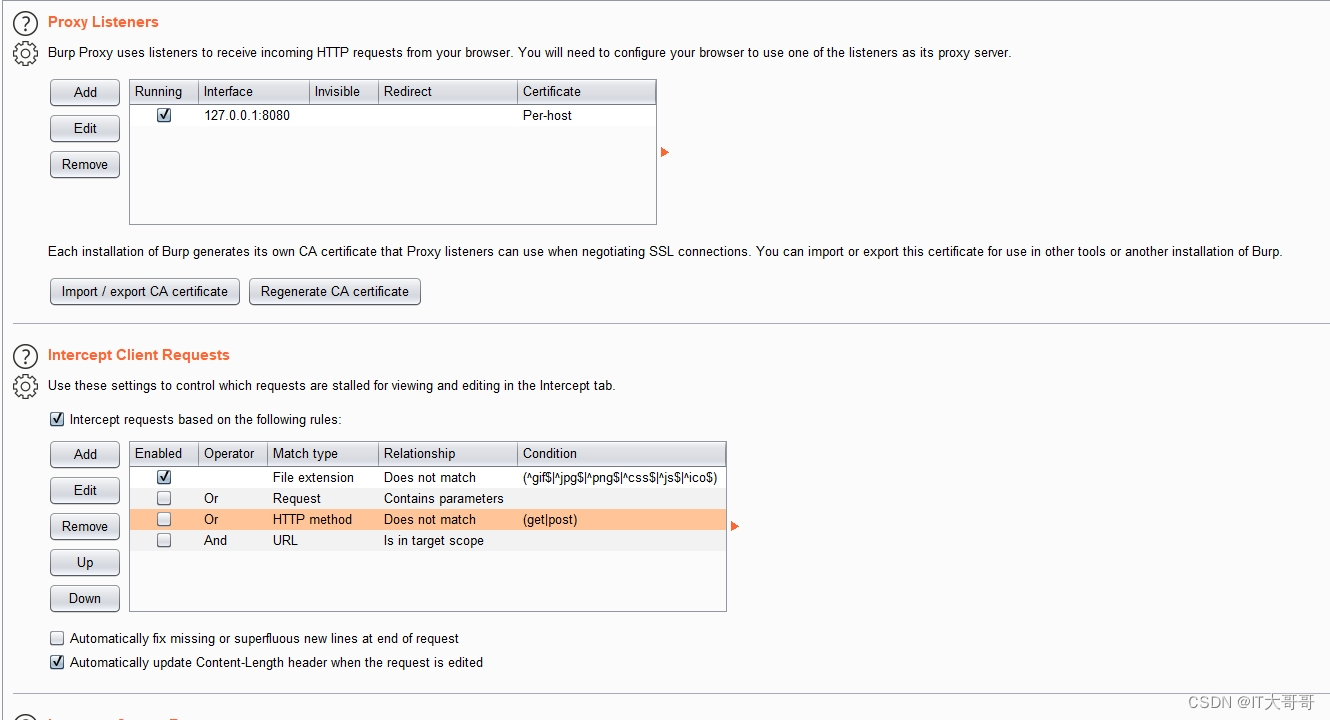Open help for Proxy Listeners section
The width and height of the screenshot is (1330, 720).
click(25, 23)
